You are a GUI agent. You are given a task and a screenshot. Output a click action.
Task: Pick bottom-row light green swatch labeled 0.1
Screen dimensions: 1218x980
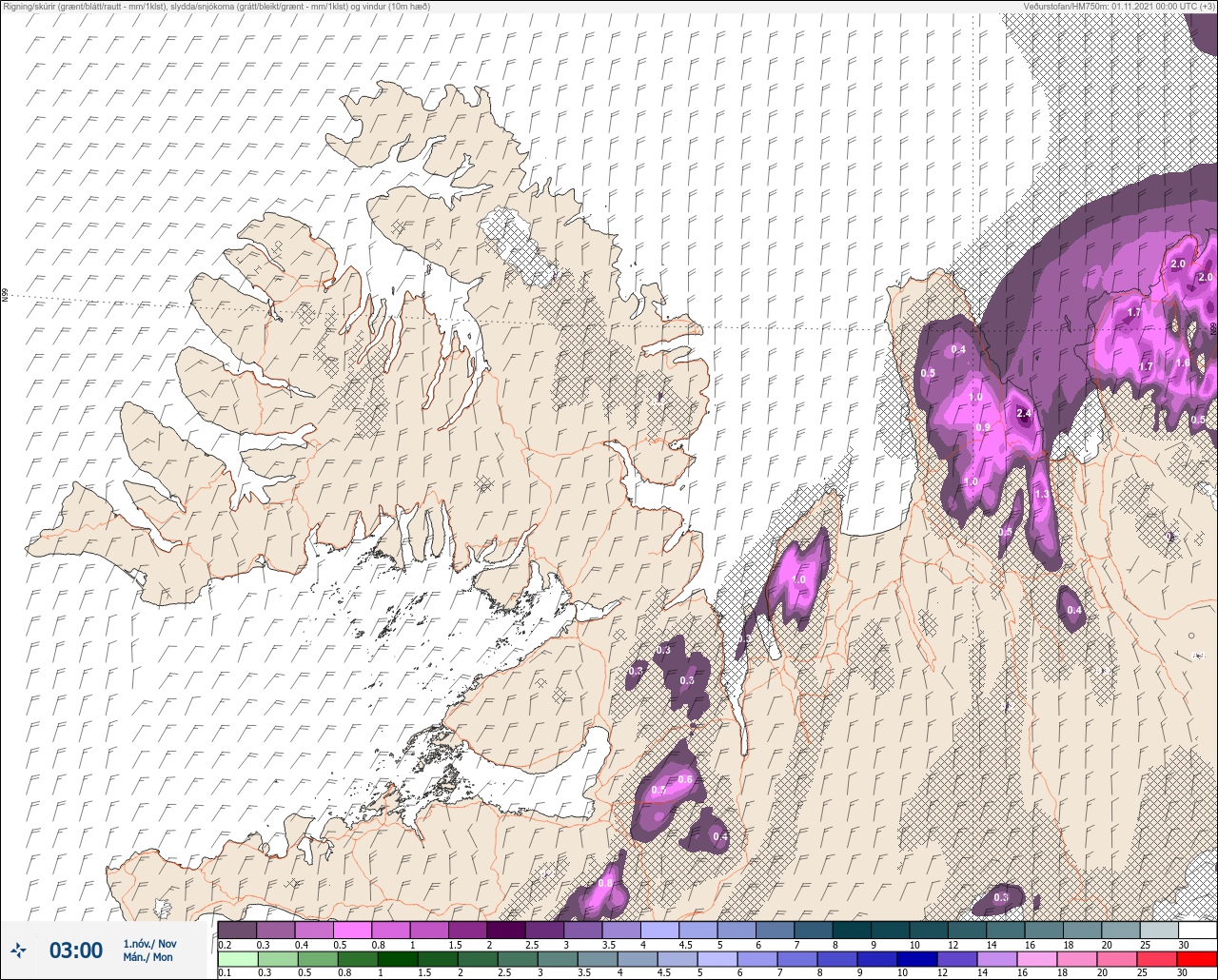click(x=237, y=958)
